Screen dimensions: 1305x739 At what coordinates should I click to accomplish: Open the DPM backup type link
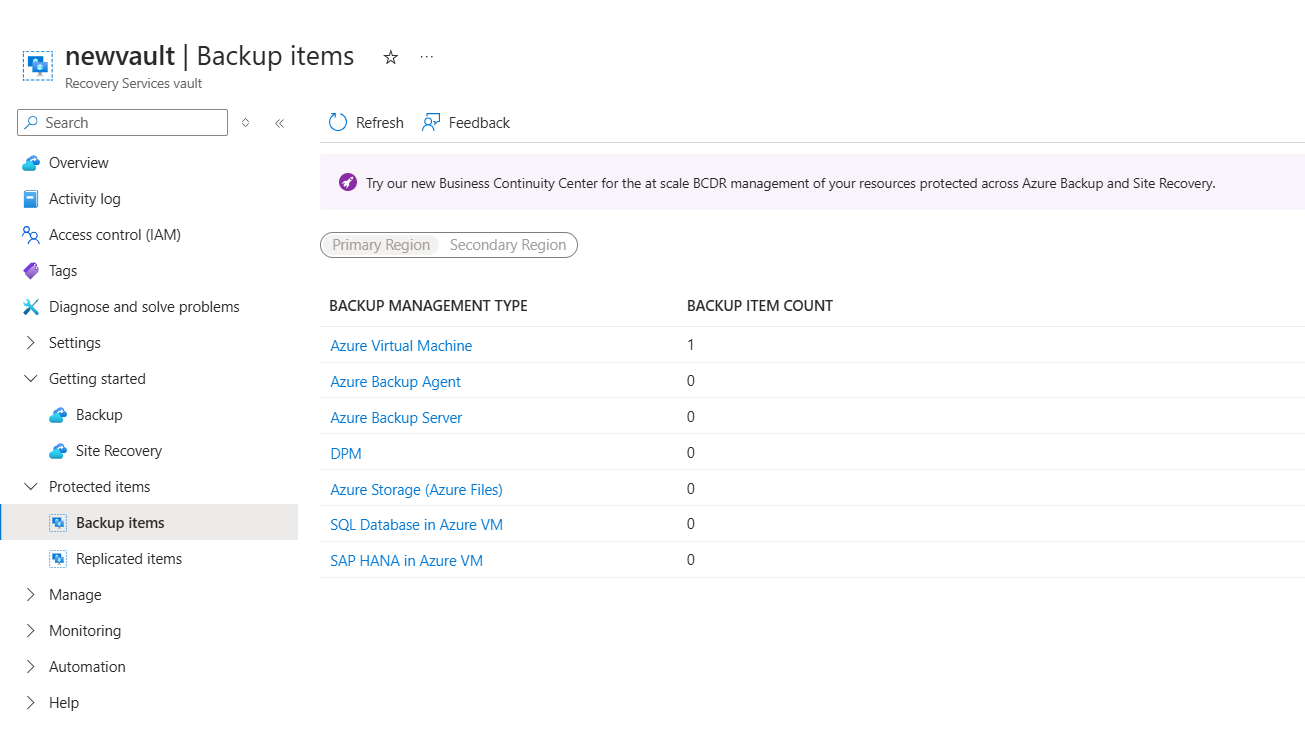[346, 454]
